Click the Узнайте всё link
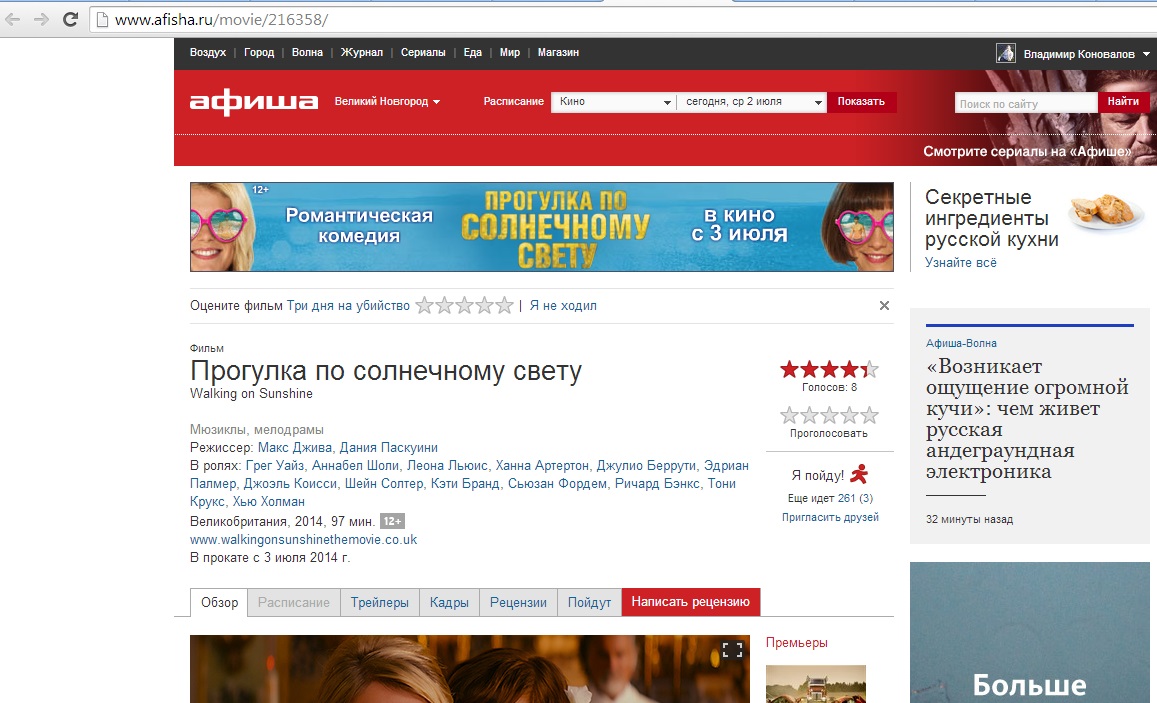The height and width of the screenshot is (703, 1157). click(x=961, y=263)
